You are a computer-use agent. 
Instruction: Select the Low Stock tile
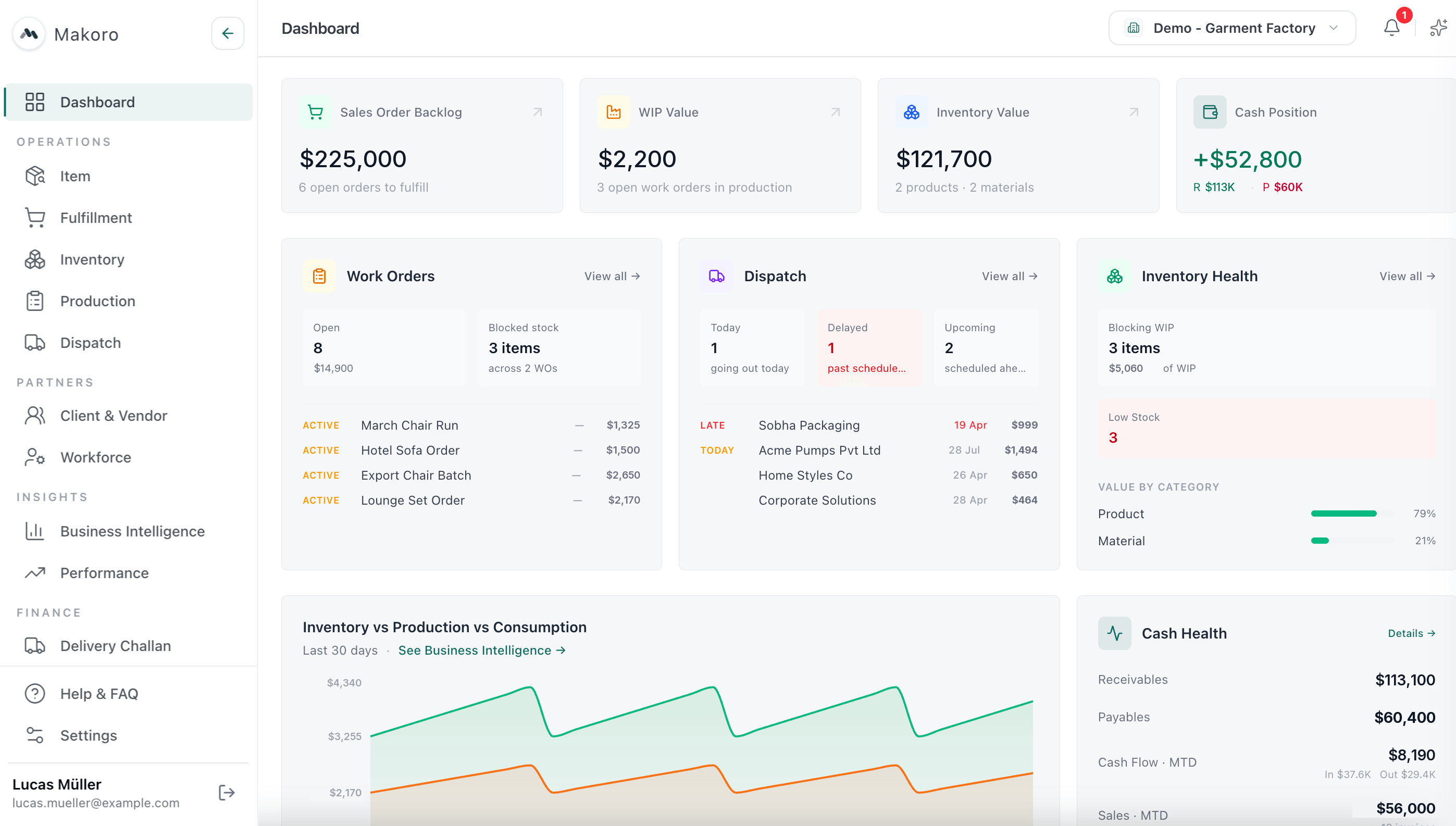pyautogui.click(x=1267, y=428)
